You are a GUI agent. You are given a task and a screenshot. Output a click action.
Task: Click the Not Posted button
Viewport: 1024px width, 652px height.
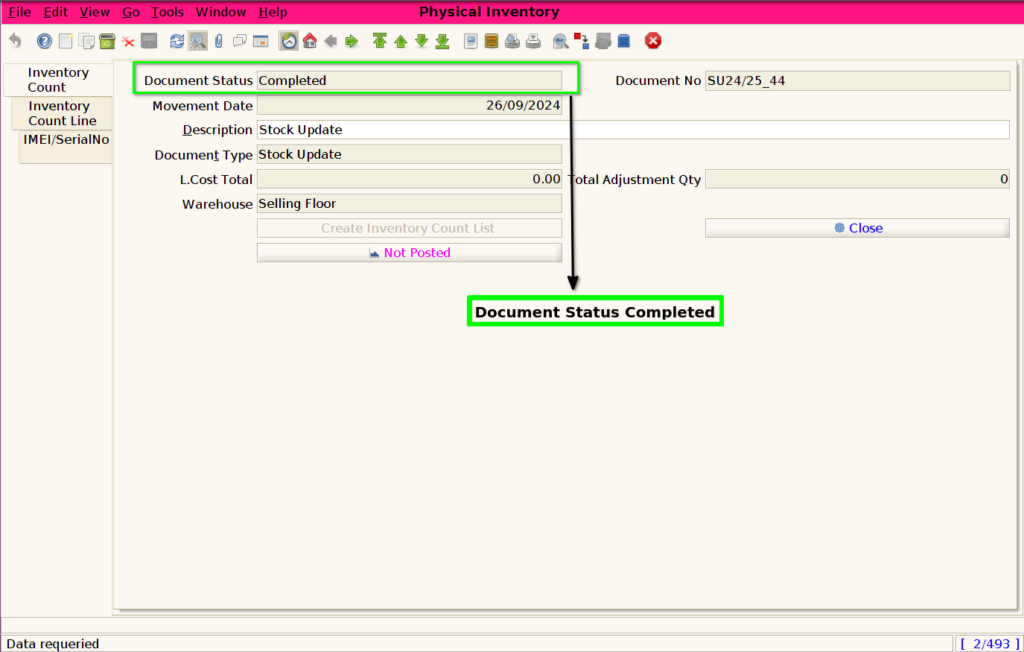(x=409, y=253)
